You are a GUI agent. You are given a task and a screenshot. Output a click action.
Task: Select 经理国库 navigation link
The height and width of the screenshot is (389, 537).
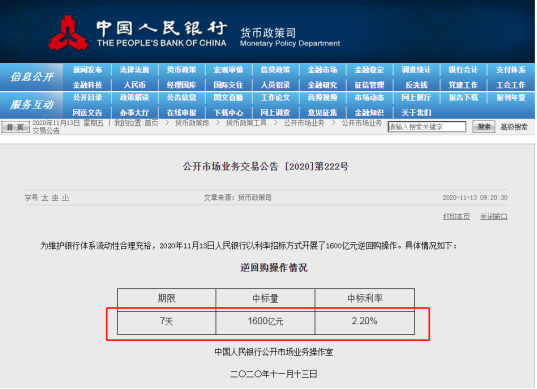pos(182,85)
